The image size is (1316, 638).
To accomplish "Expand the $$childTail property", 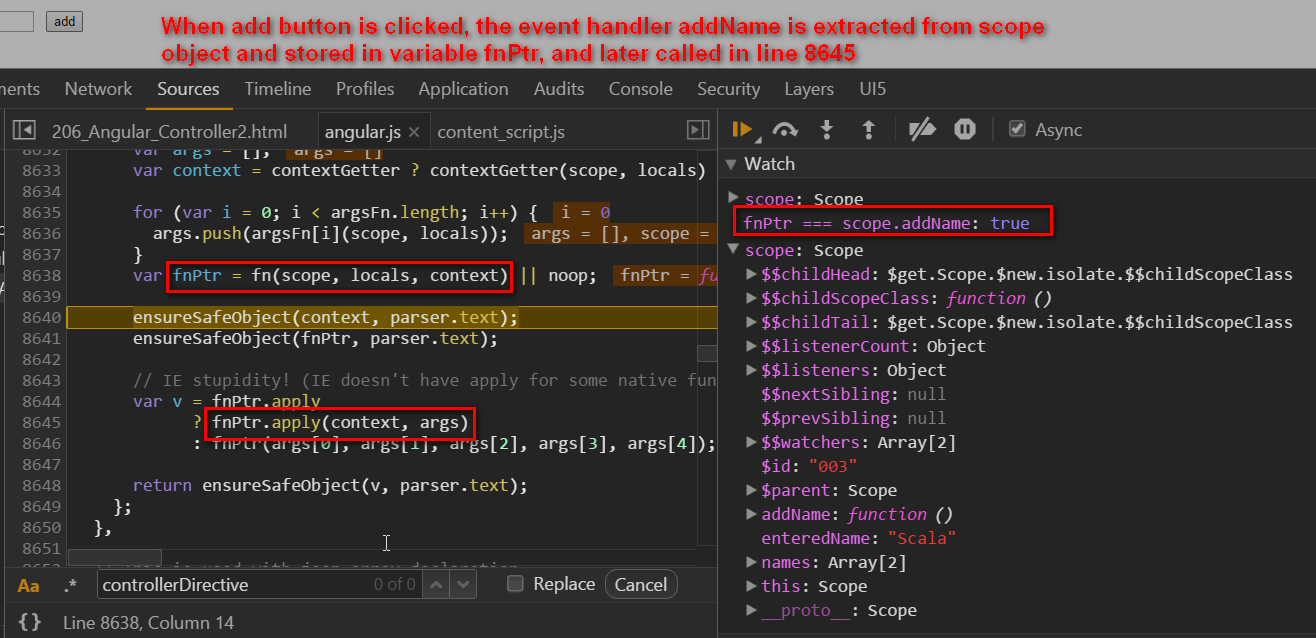I will point(752,322).
